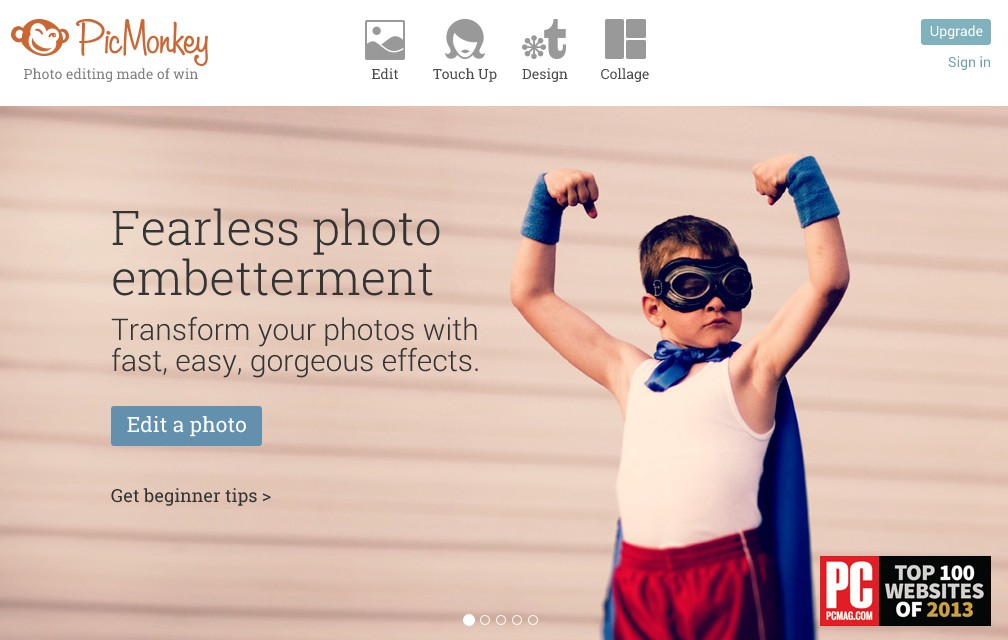Click the Design label in navigation
Viewport: 1008px width, 640px height.
pos(544,75)
